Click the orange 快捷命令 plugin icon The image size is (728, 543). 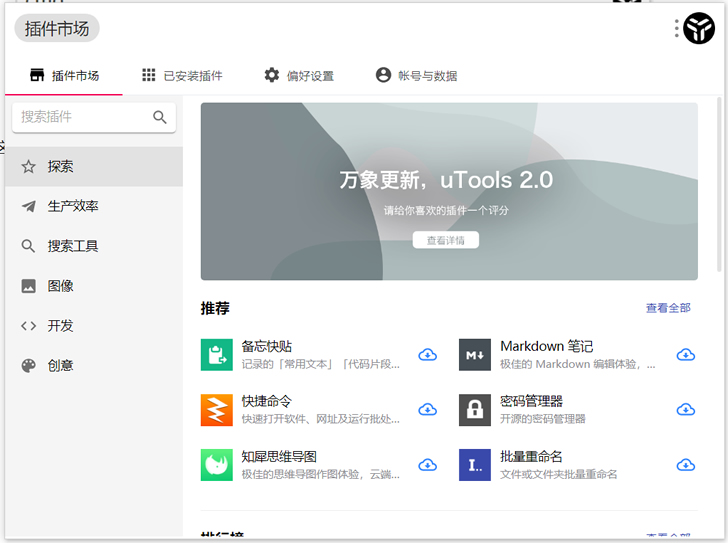pyautogui.click(x=217, y=410)
